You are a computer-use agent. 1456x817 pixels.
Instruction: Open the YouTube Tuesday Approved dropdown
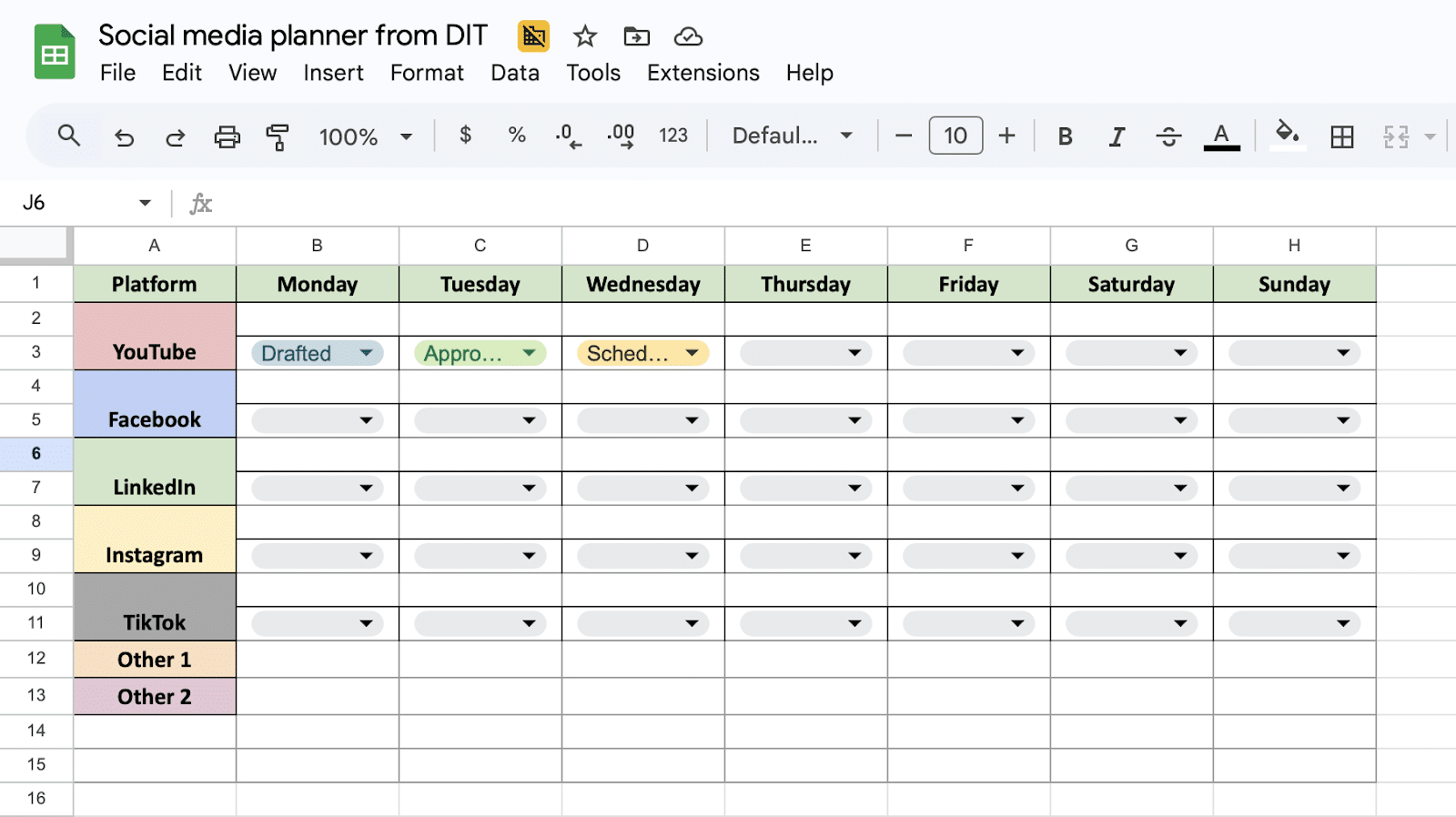(480, 353)
